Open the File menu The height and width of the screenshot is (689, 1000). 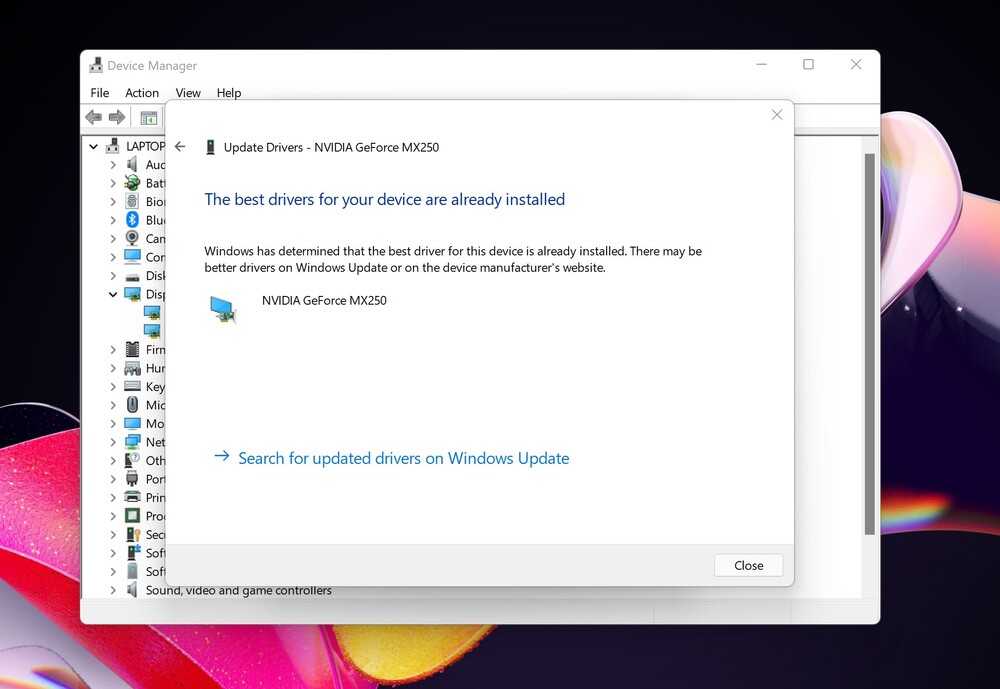[100, 93]
